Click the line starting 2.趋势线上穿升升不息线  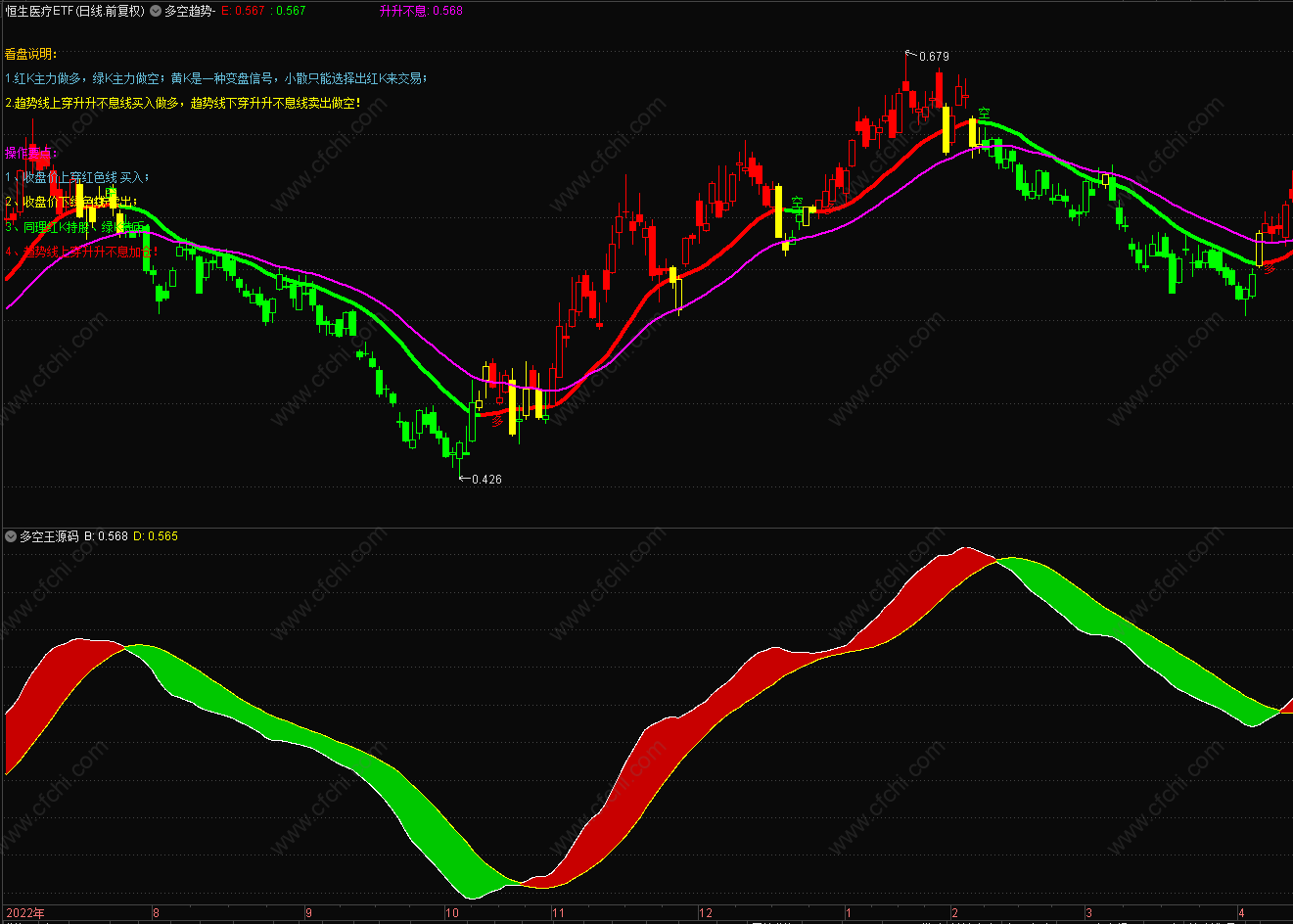pos(183,103)
